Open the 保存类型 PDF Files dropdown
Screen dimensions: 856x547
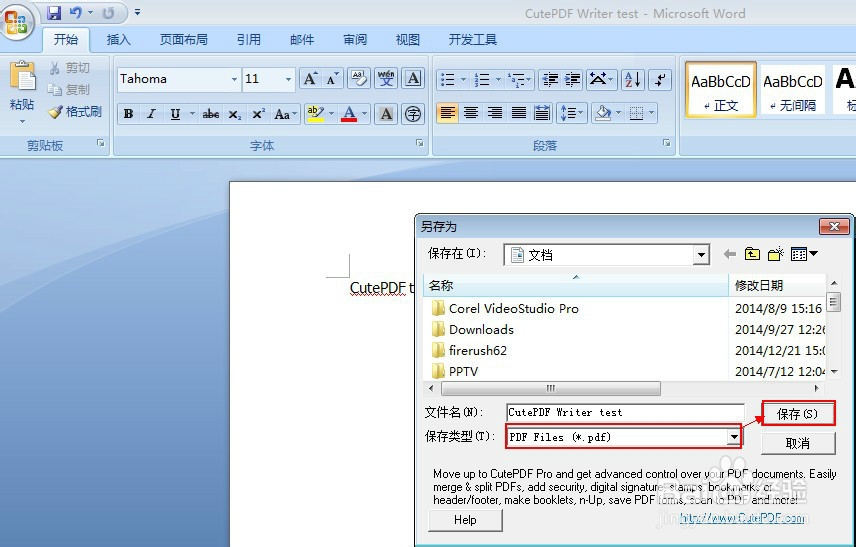click(x=734, y=437)
